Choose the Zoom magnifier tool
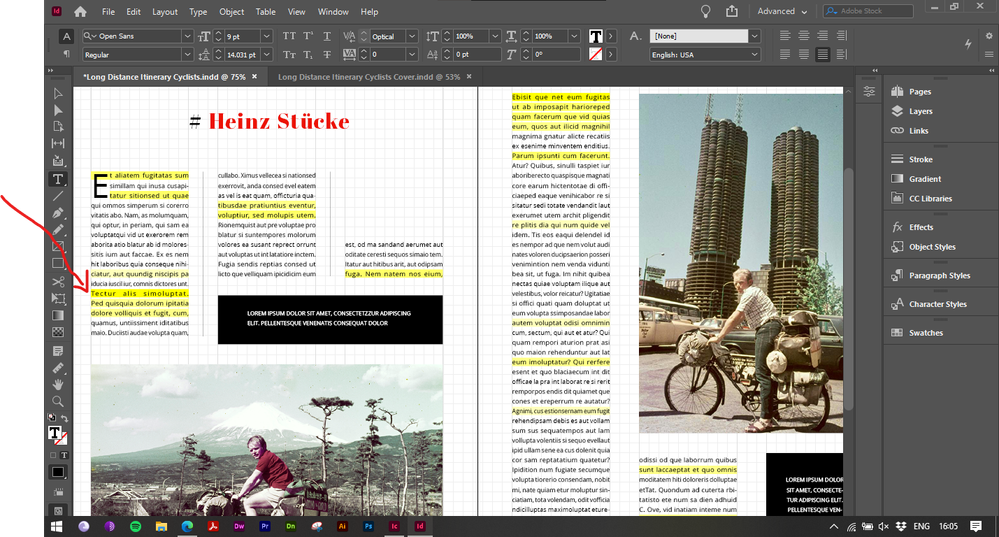The width and height of the screenshot is (999, 537). click(x=58, y=400)
